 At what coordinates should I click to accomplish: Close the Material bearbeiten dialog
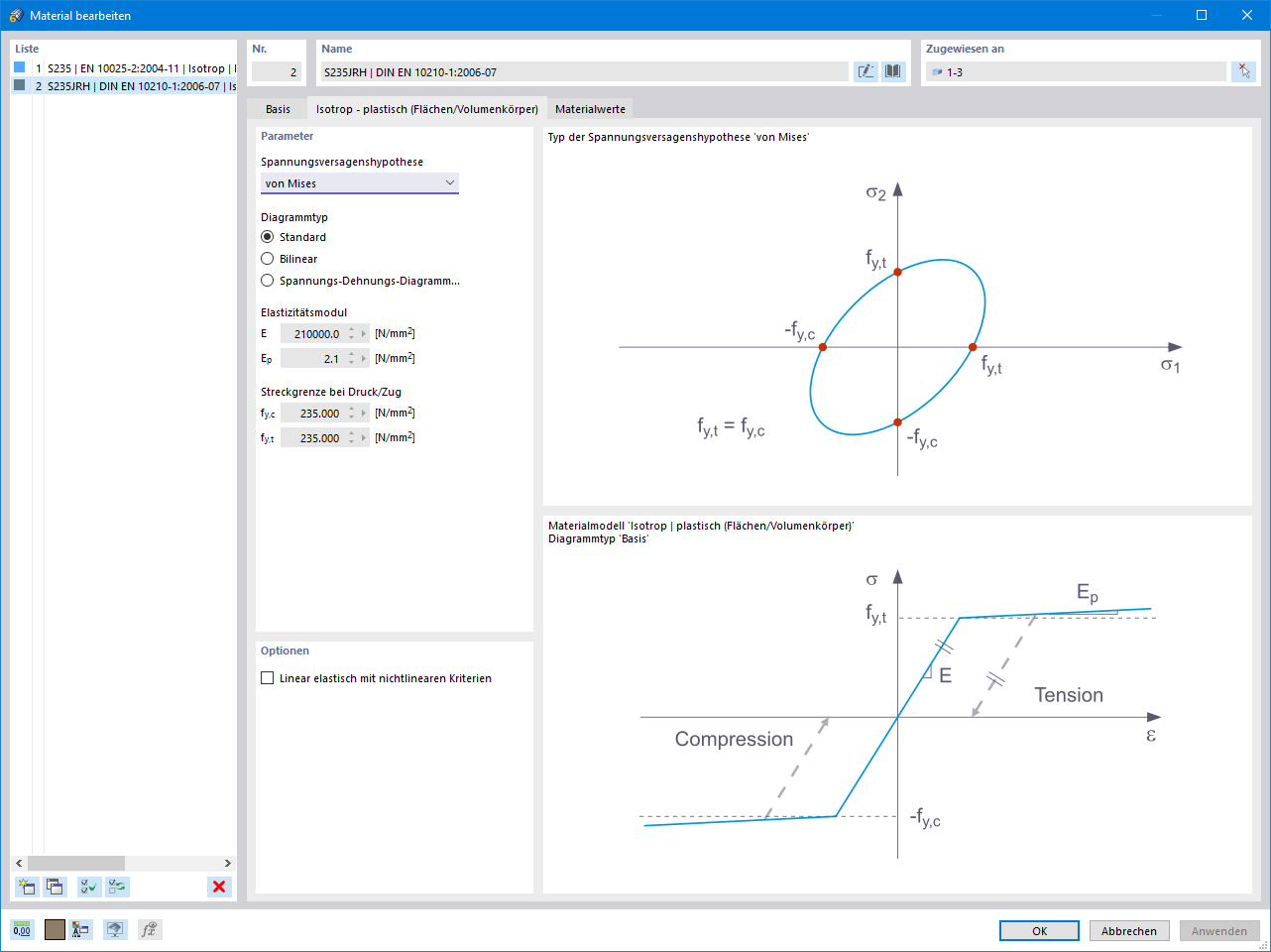coord(1247,15)
